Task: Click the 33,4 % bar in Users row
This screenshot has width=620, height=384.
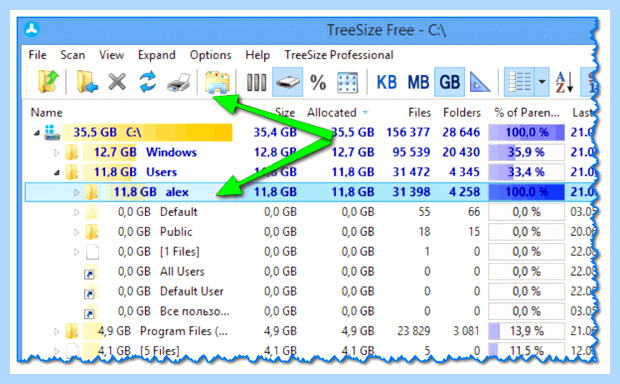Action: [526, 172]
